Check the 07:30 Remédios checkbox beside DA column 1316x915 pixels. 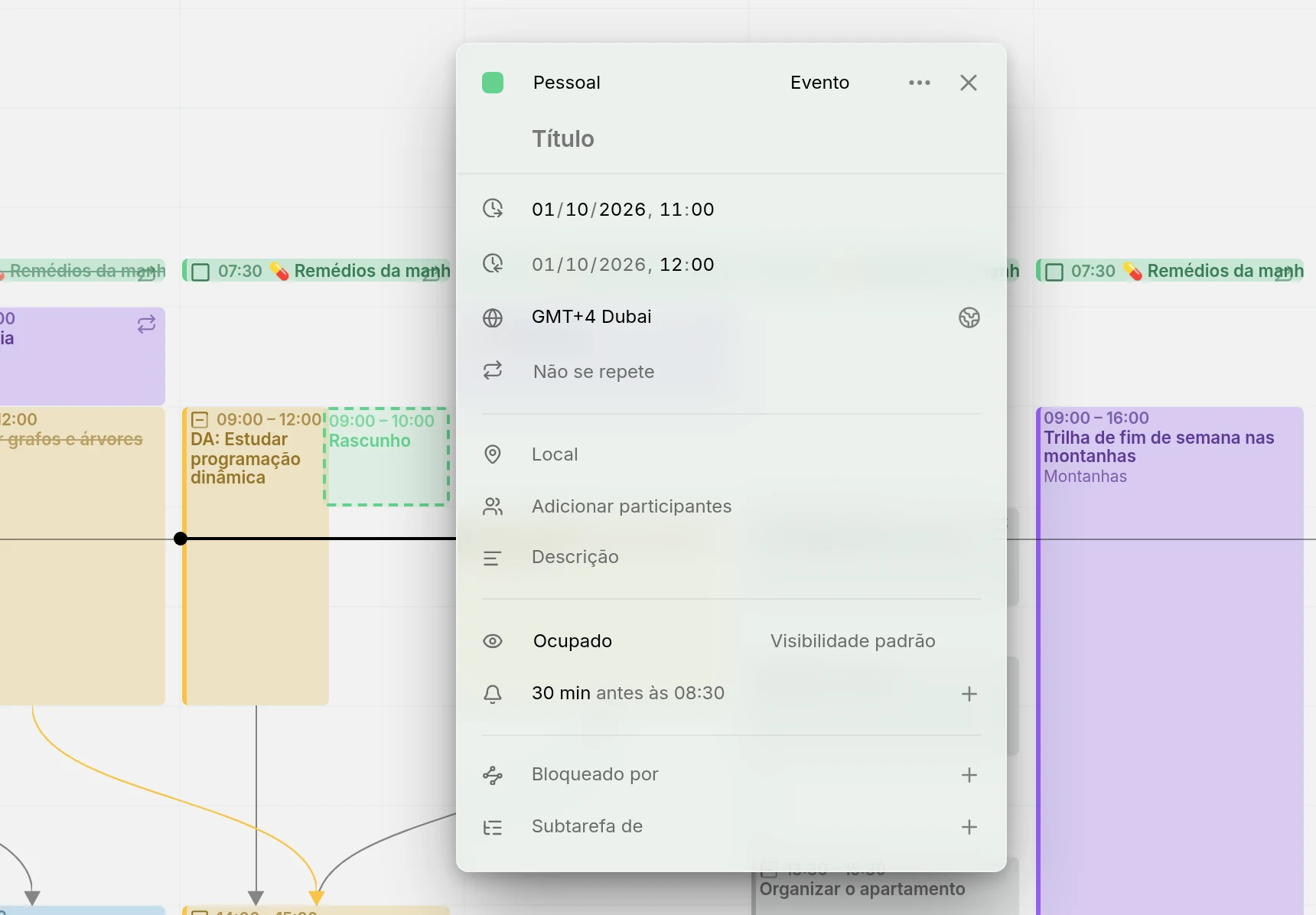(200, 272)
